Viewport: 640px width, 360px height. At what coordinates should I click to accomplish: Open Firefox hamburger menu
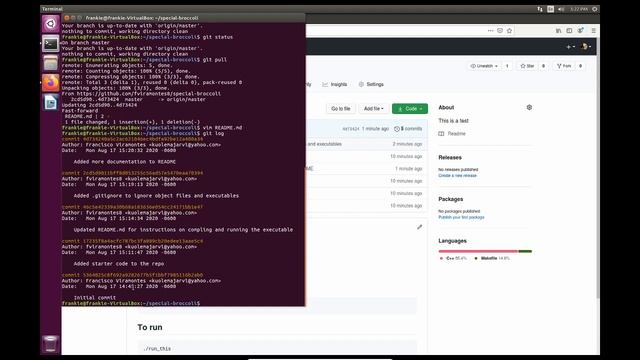click(593, 31)
